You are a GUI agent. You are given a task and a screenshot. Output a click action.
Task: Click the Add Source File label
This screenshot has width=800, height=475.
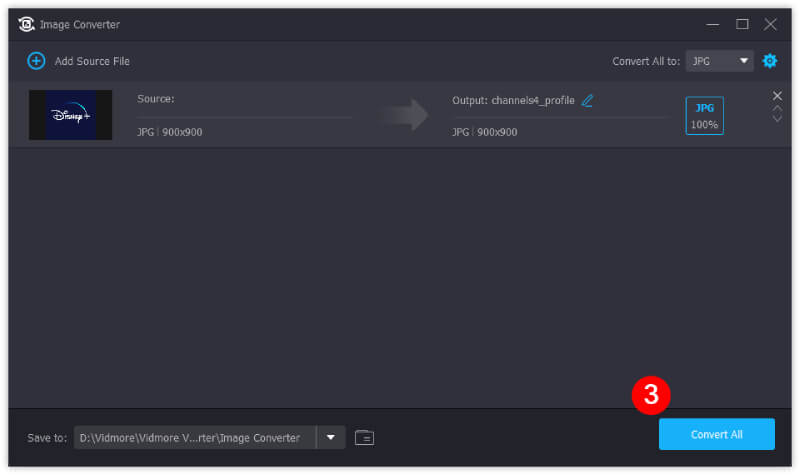[x=92, y=61]
